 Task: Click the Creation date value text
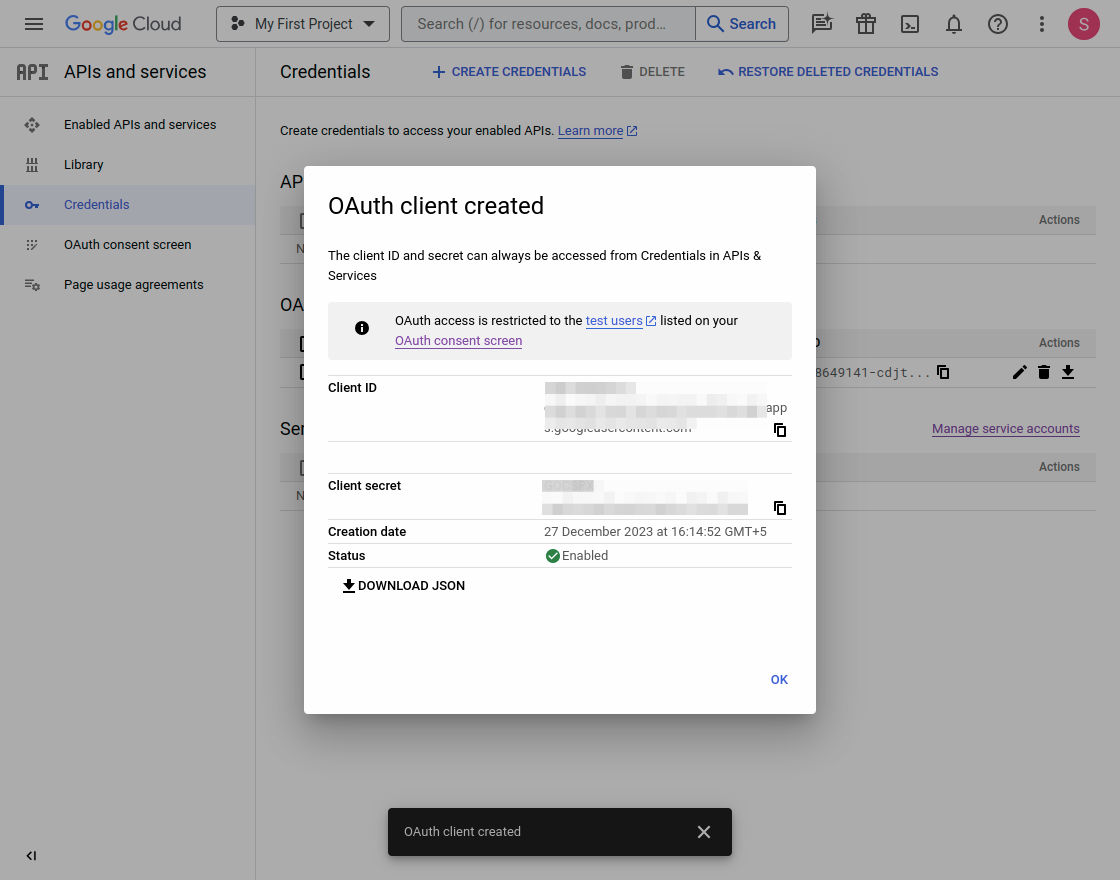[655, 531]
